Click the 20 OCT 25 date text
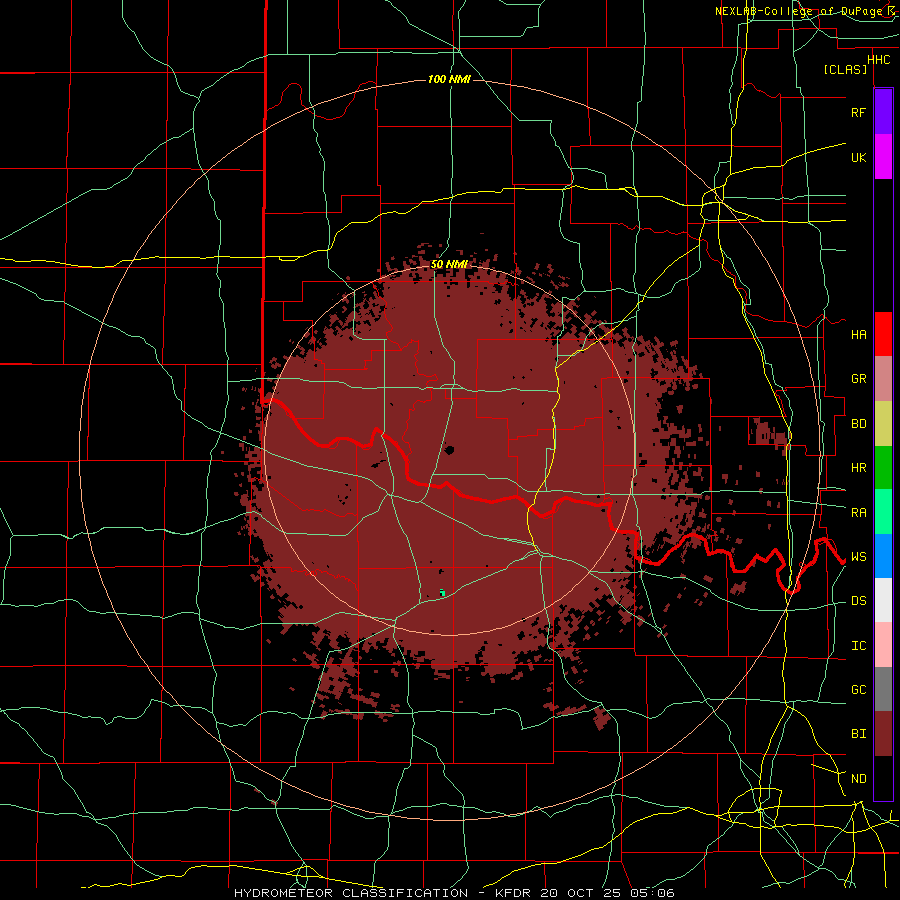 (582, 893)
